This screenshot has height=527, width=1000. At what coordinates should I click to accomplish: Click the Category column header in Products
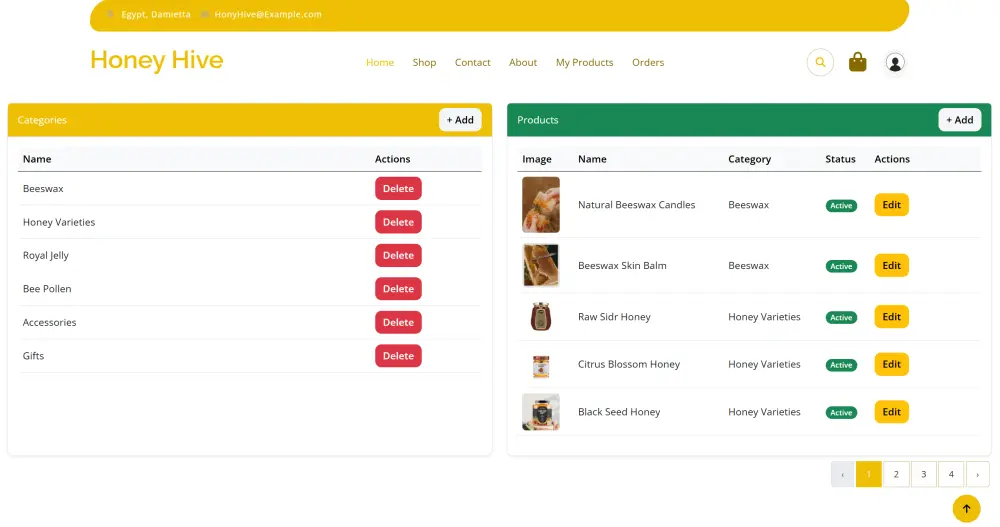(x=749, y=159)
